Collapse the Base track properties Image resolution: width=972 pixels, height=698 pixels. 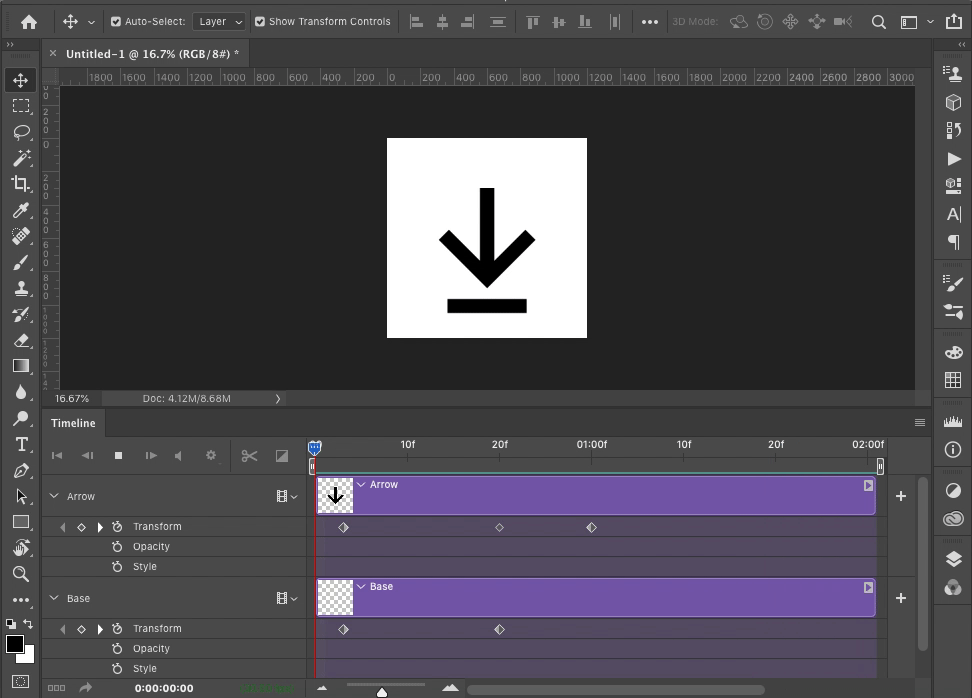[54, 597]
